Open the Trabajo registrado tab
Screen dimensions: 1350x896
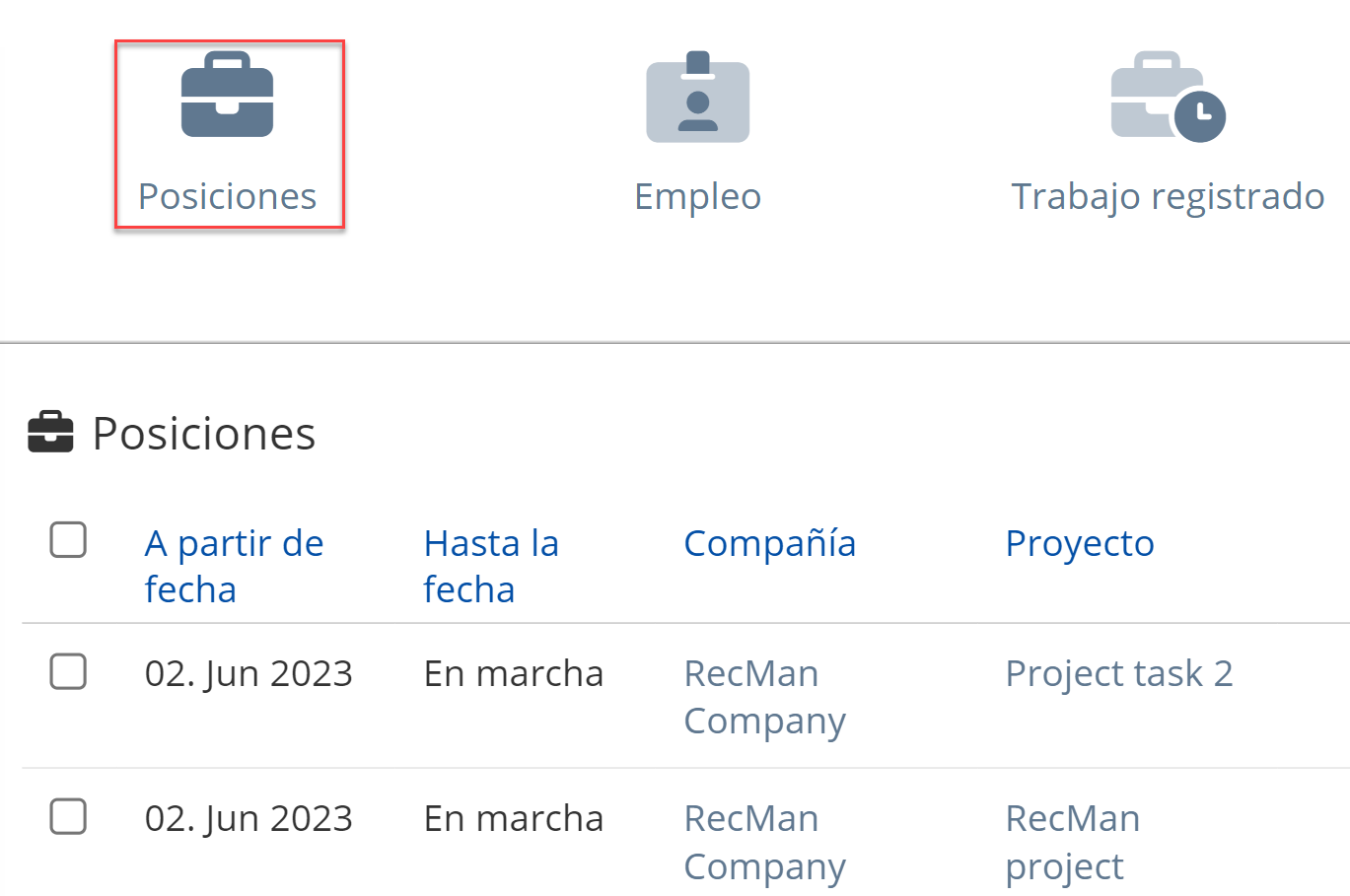click(1168, 196)
